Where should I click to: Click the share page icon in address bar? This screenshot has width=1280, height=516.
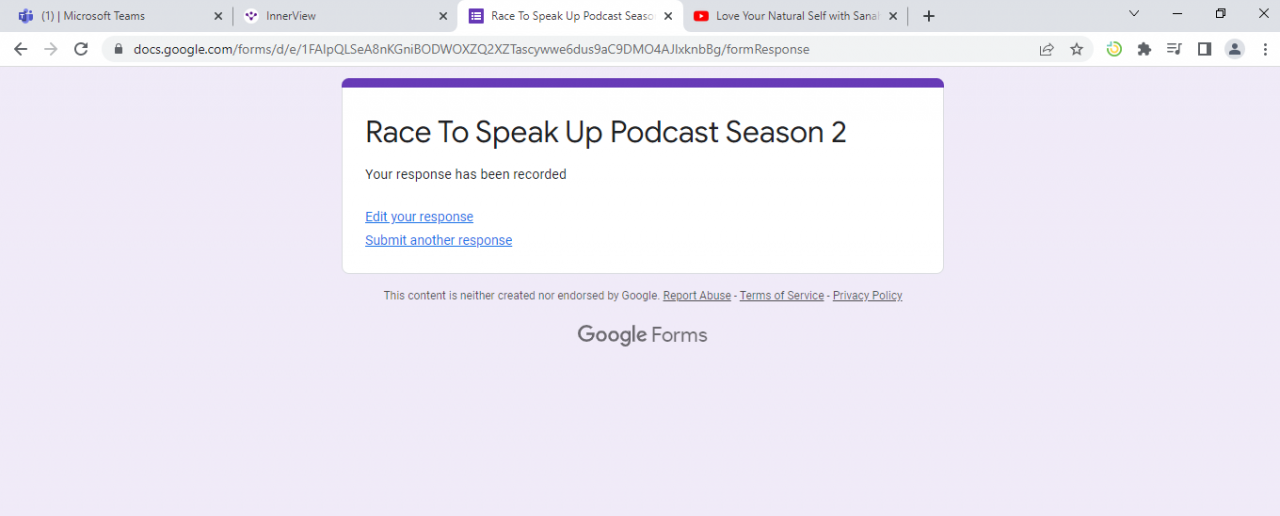[x=1046, y=49]
